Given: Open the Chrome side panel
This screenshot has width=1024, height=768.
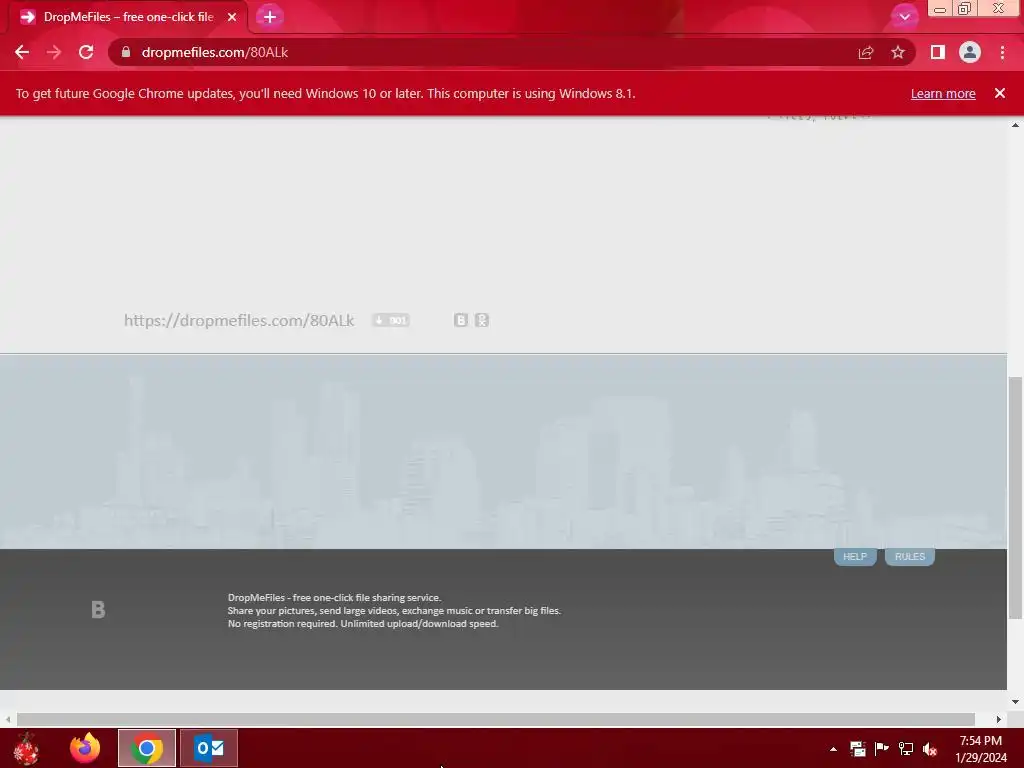Looking at the screenshot, I should 938,52.
